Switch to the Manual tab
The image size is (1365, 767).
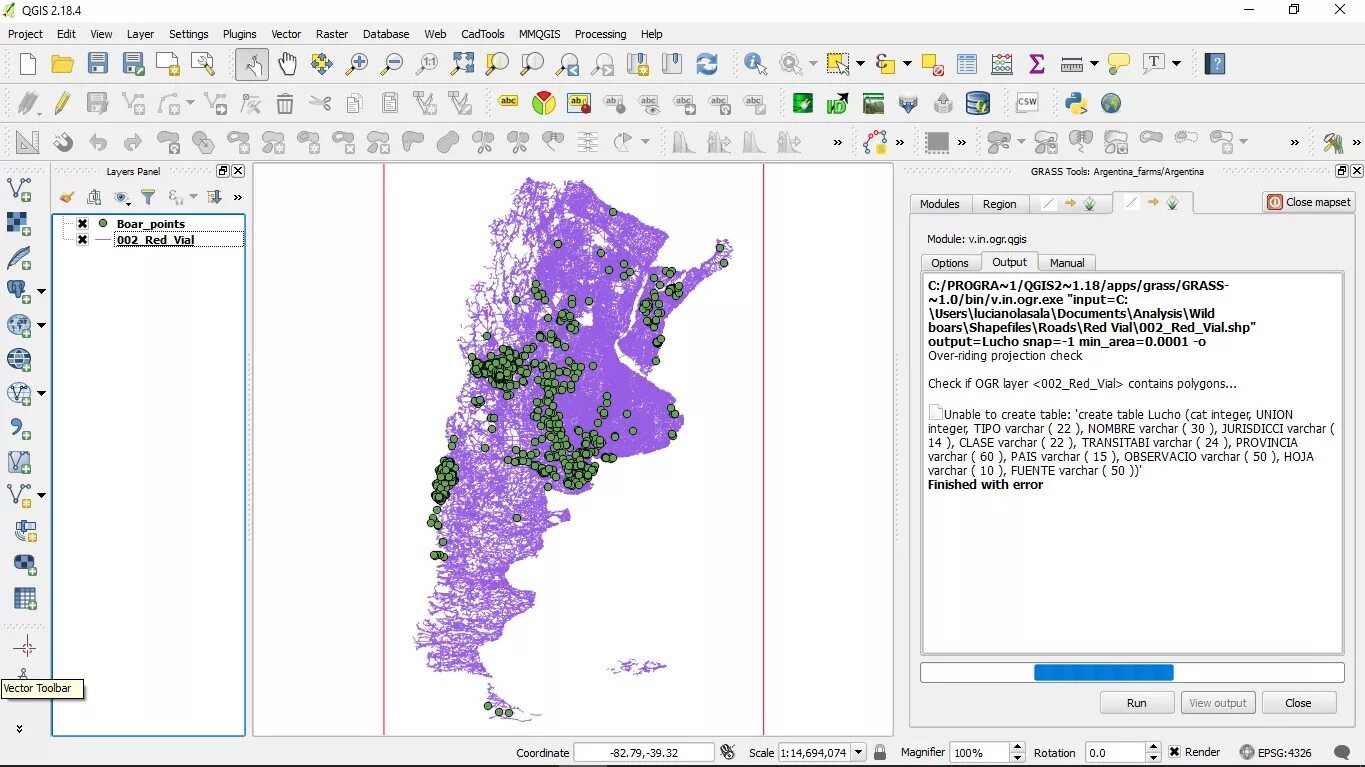(x=1067, y=263)
